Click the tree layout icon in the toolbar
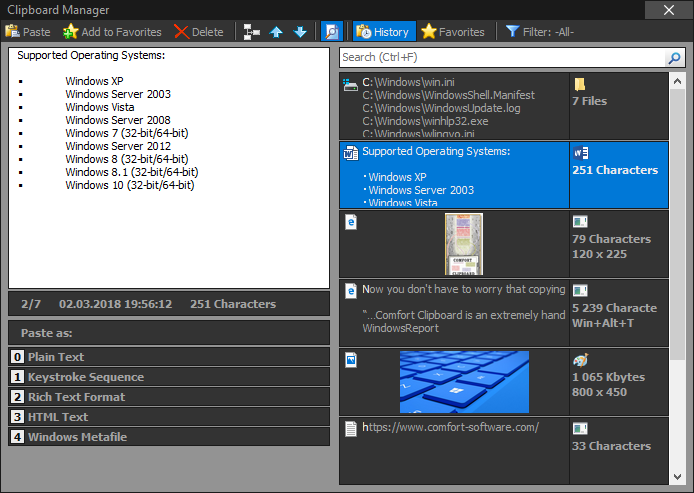The height and width of the screenshot is (493, 694). pyautogui.click(x=252, y=32)
